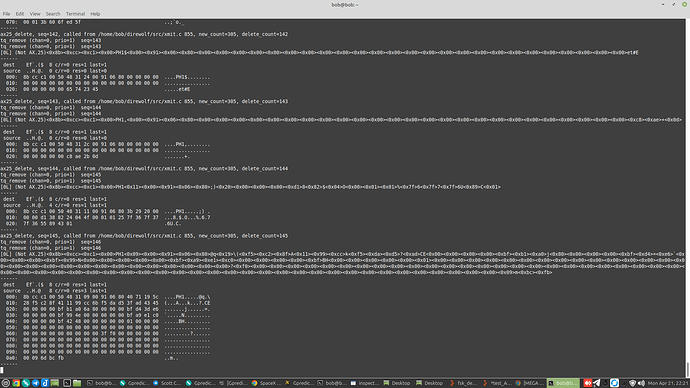
Task: Open the Help menu
Action: click(x=95, y=14)
